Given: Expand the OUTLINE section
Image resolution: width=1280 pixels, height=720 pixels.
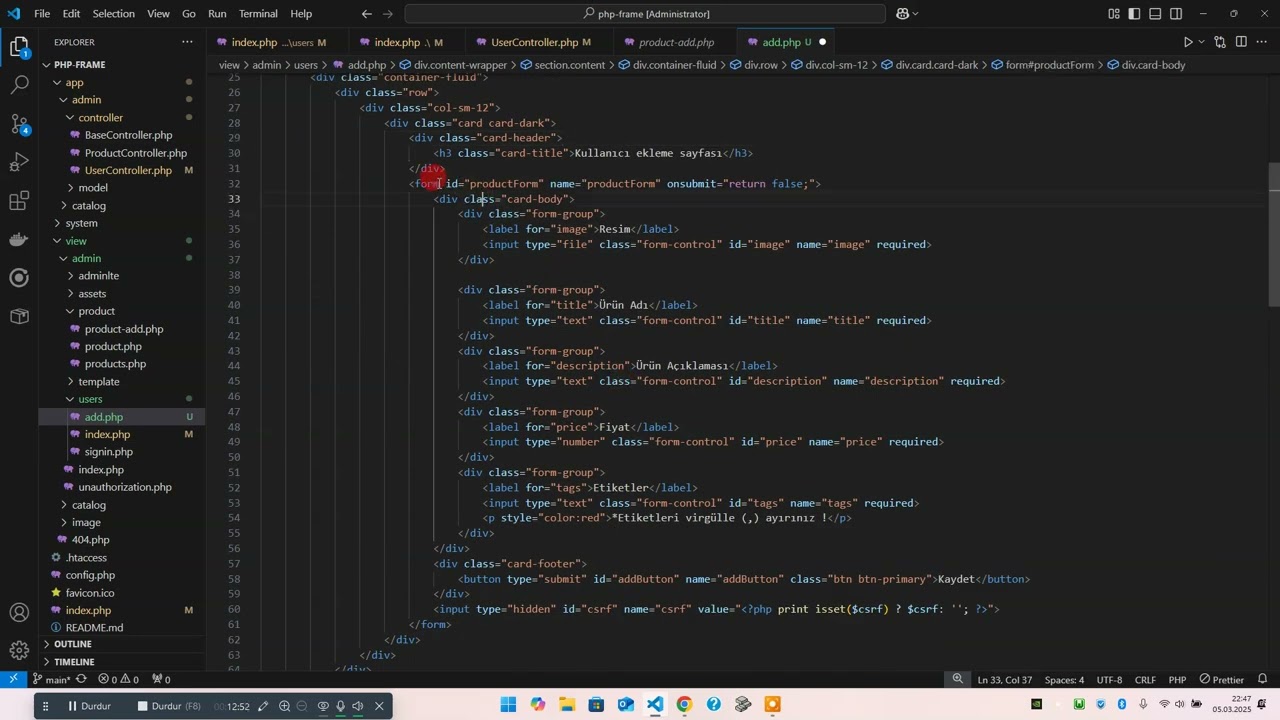Looking at the screenshot, I should [72, 644].
